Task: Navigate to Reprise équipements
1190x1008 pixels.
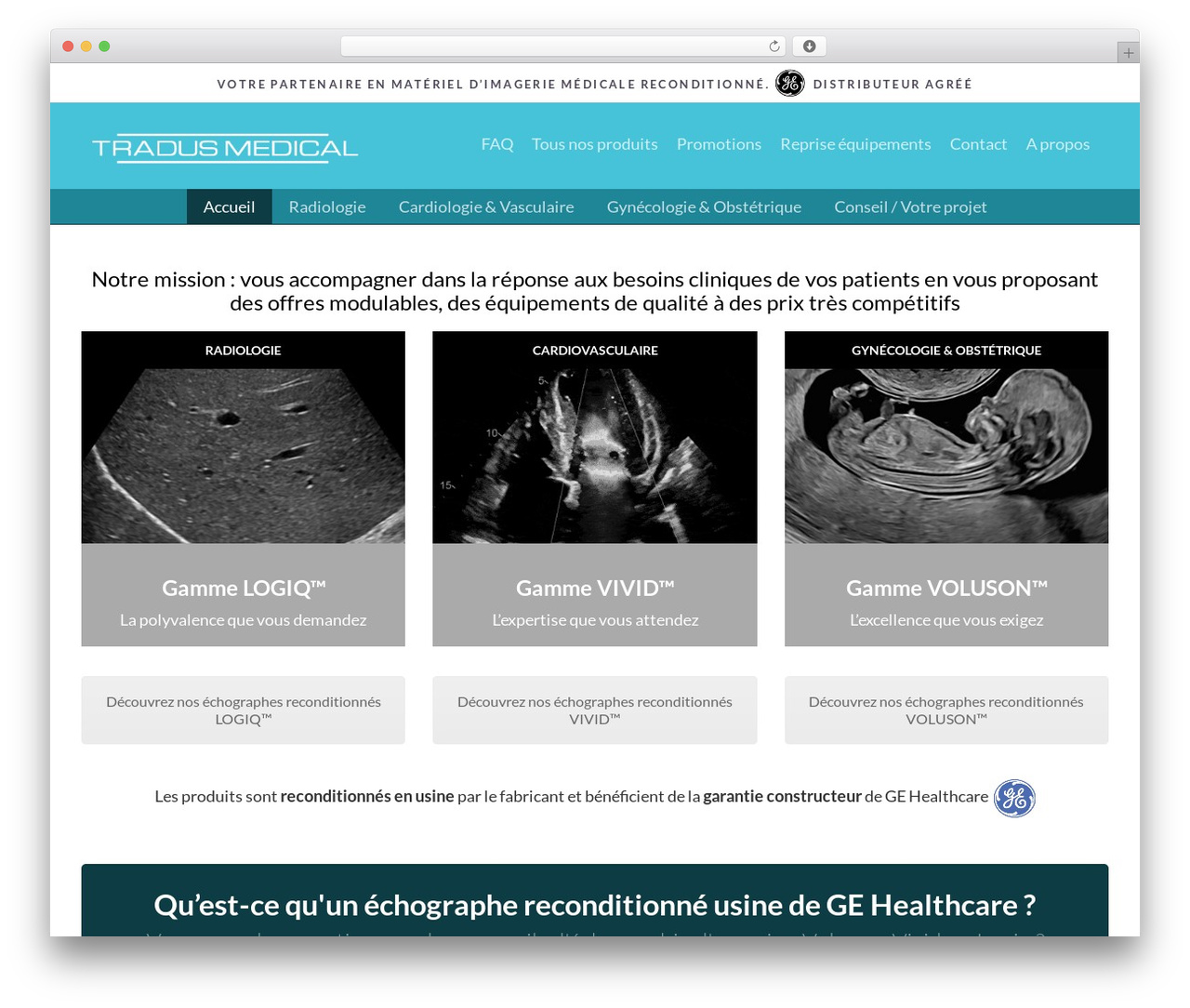Action: coord(855,144)
